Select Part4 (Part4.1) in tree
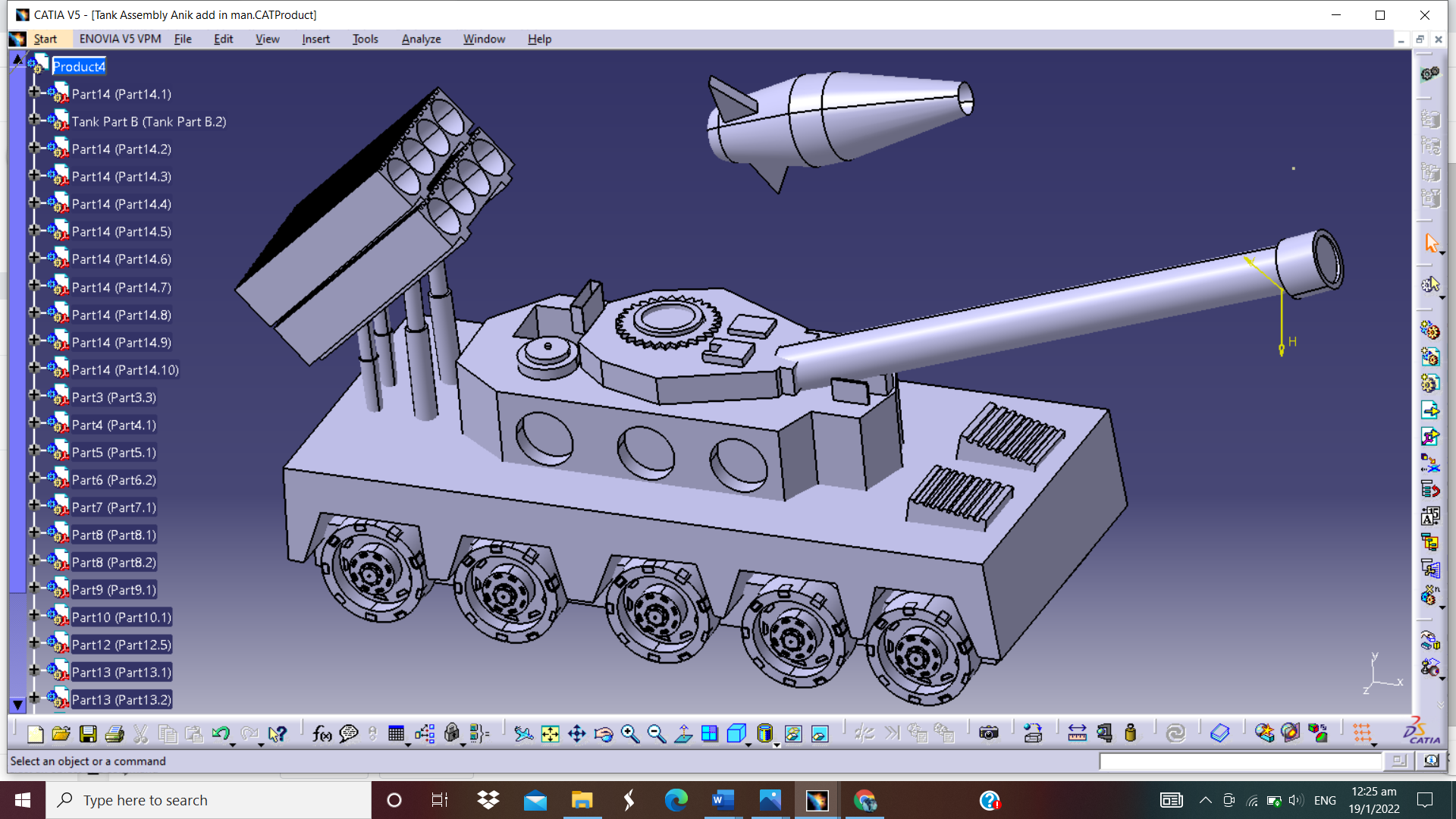The width and height of the screenshot is (1456, 819). coord(114,425)
